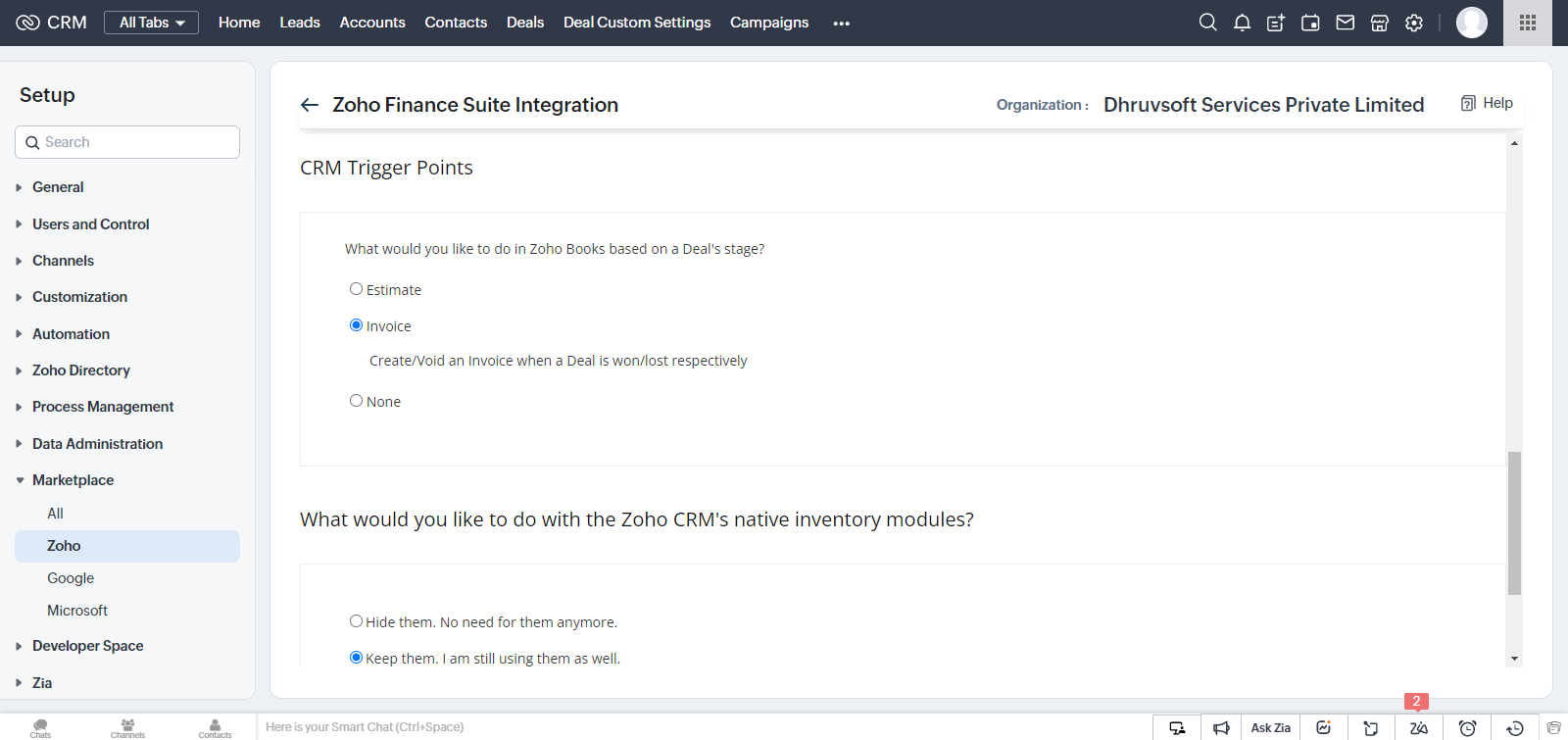Image resolution: width=1568 pixels, height=740 pixels.
Task: Expand the Customization section
Action: [79, 297]
